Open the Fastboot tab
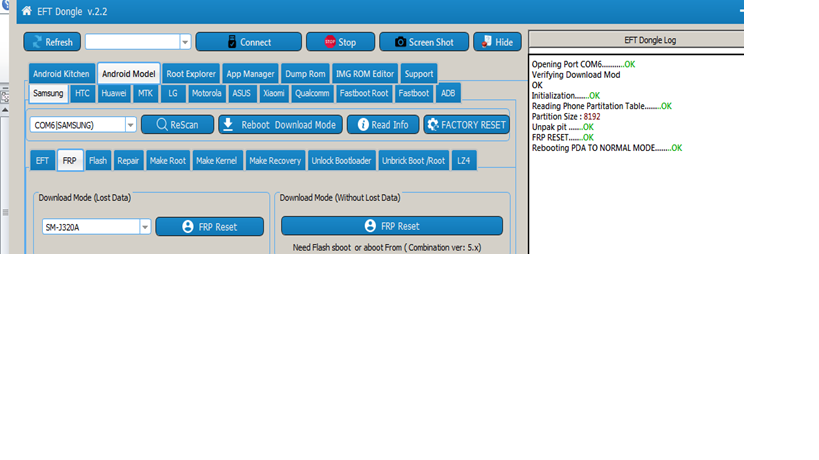The image size is (819, 460). click(x=413, y=93)
